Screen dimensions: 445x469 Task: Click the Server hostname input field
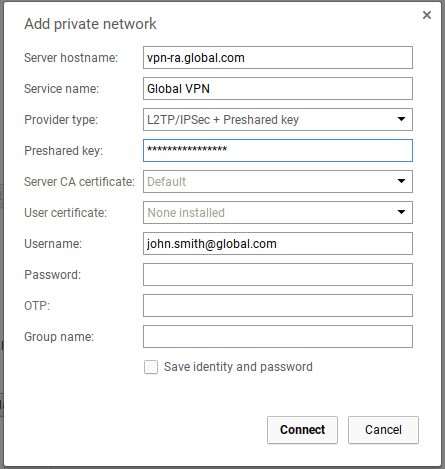[x=278, y=58]
